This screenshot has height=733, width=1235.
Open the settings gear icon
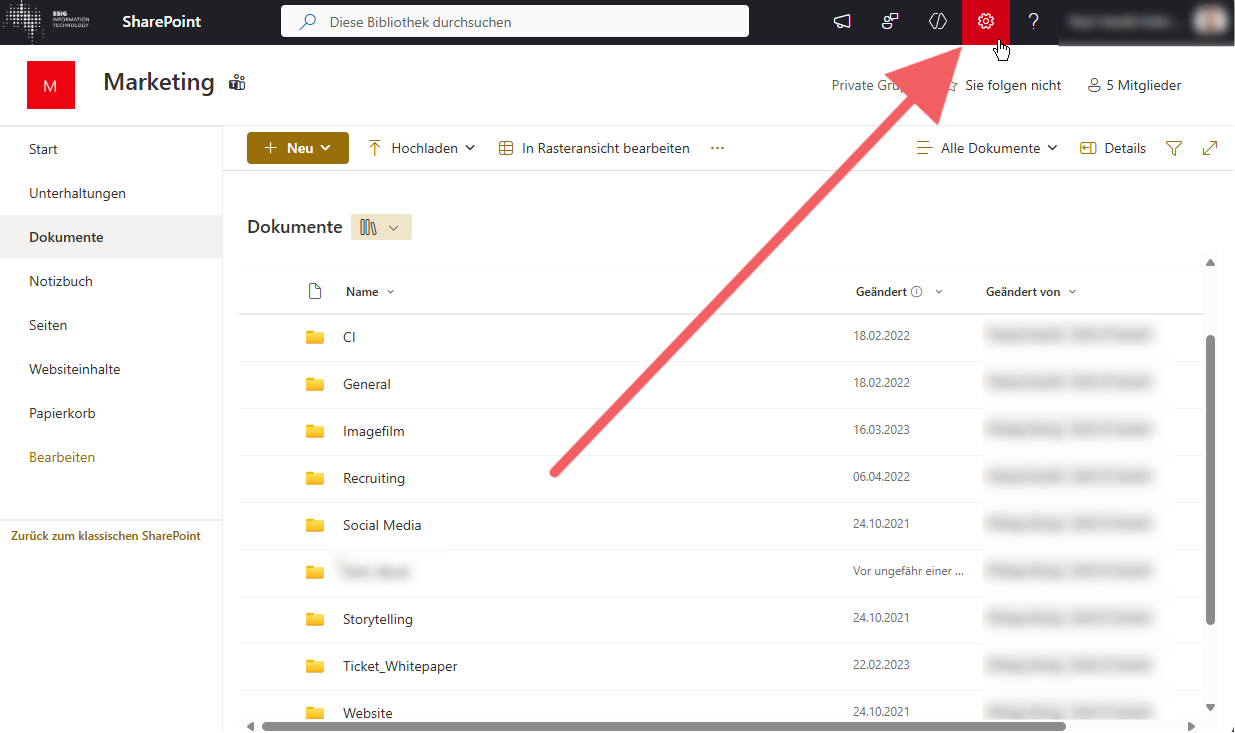coord(985,22)
